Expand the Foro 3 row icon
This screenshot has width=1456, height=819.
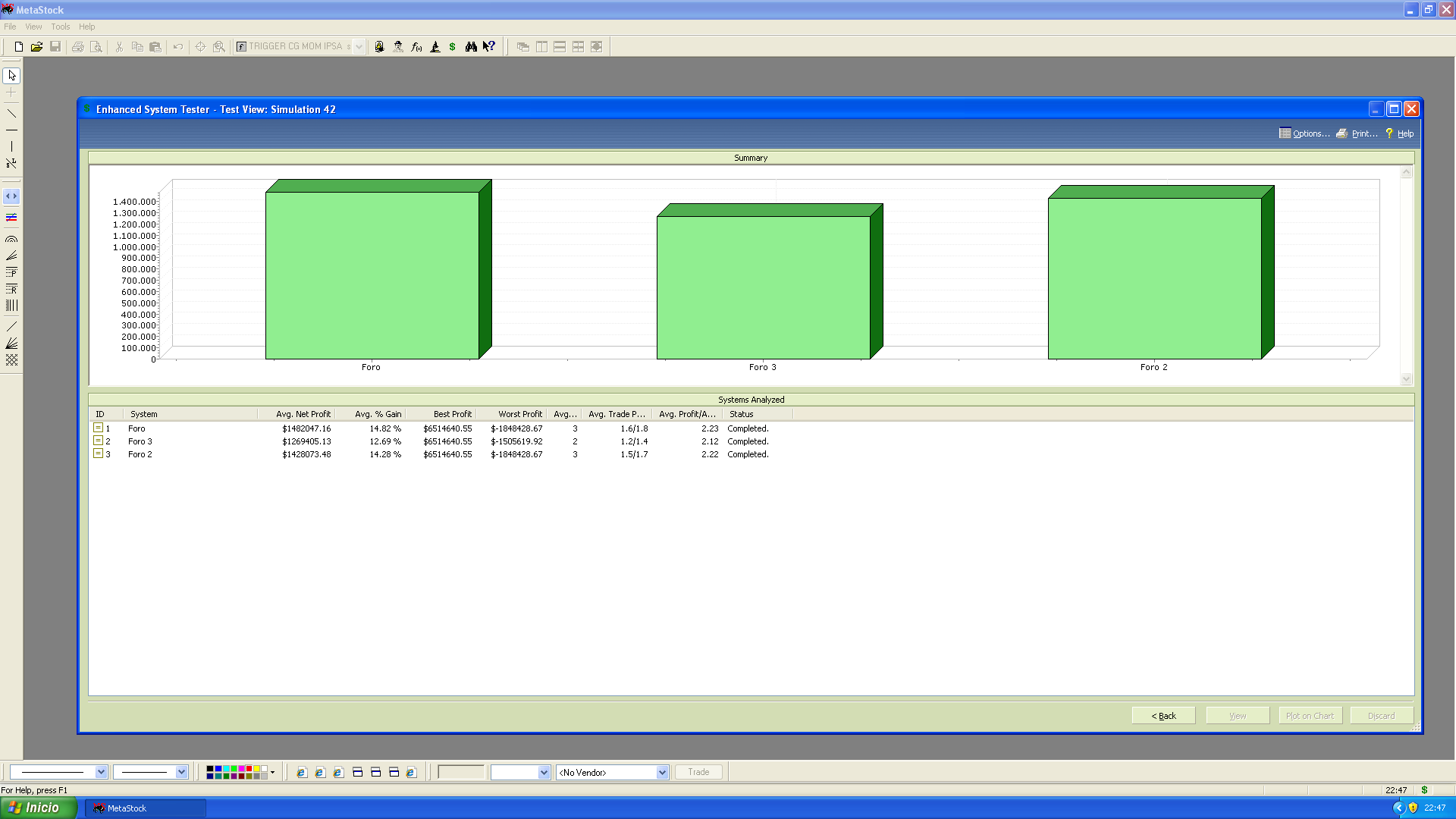(98, 441)
